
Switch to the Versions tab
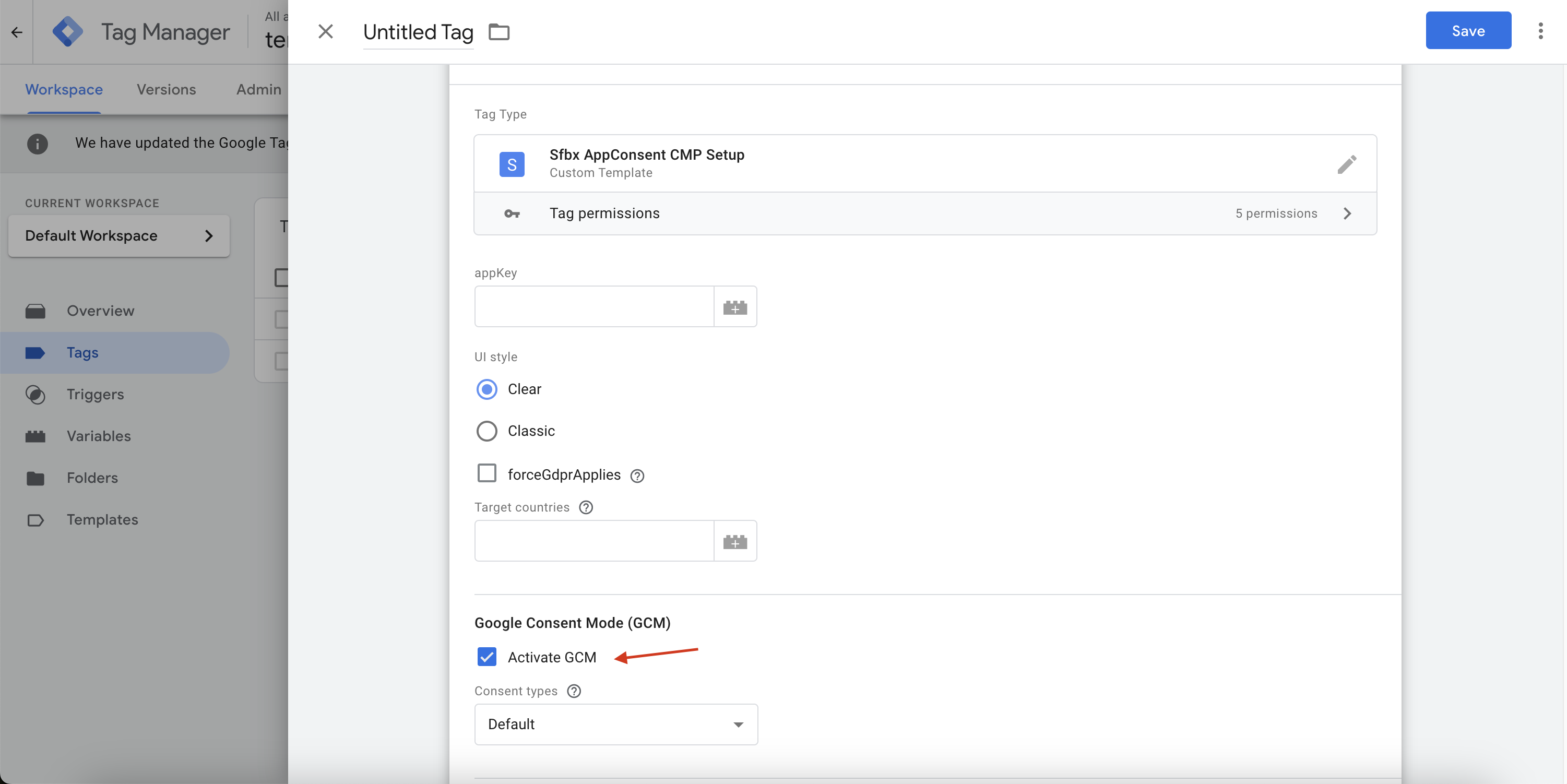pyautogui.click(x=165, y=89)
